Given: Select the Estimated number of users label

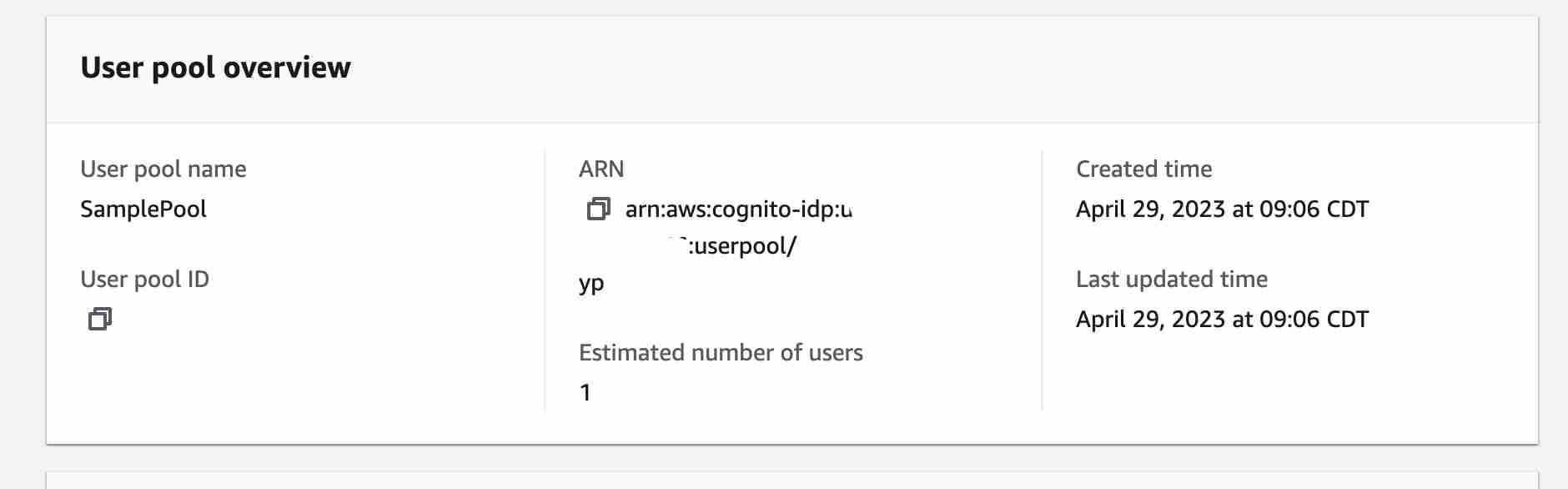Looking at the screenshot, I should coord(721,352).
